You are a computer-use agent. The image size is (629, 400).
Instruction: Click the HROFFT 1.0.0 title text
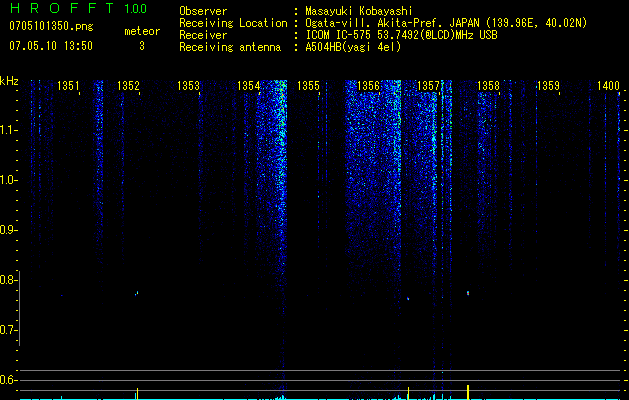[78, 8]
